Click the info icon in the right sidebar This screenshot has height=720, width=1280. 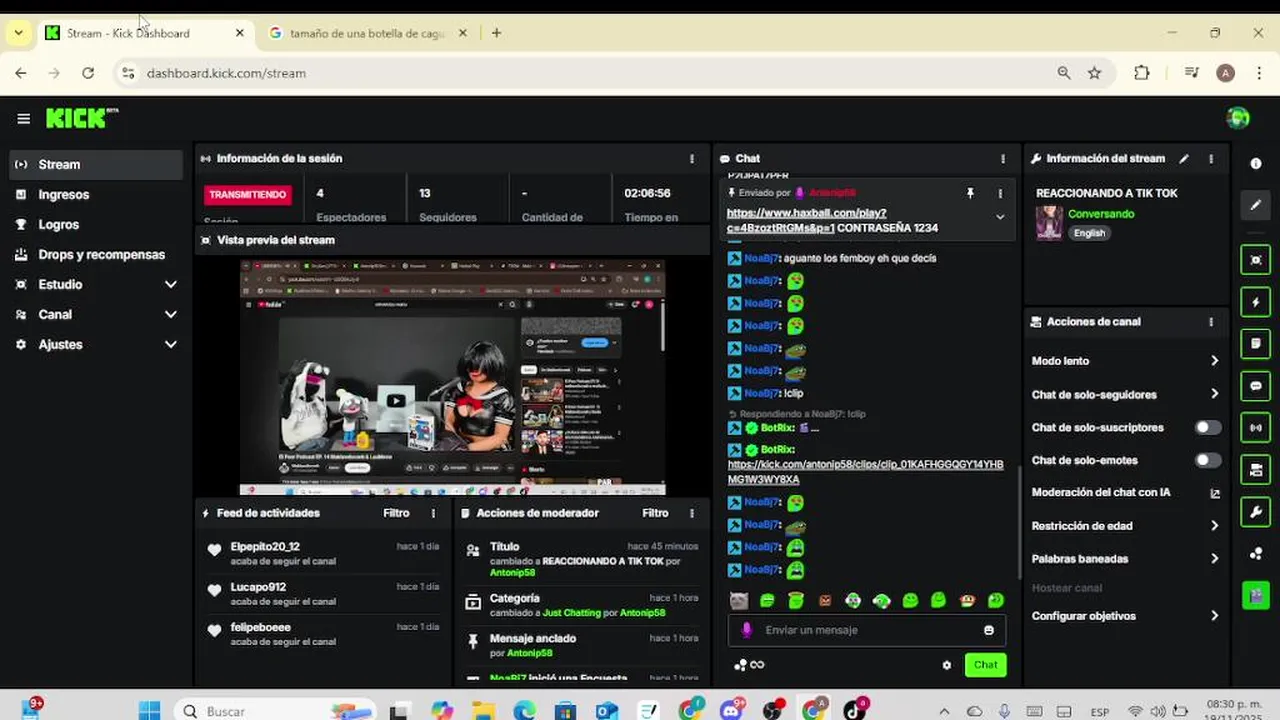click(x=1256, y=163)
